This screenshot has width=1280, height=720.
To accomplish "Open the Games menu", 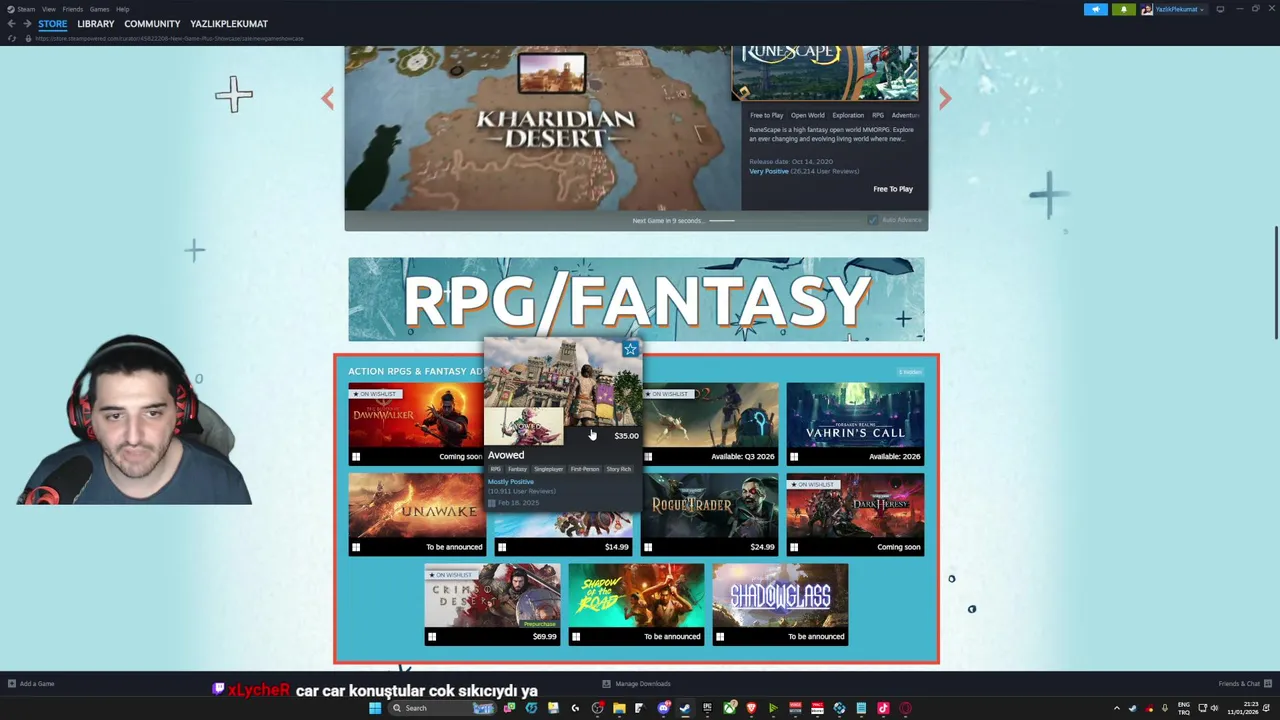I will point(99,9).
